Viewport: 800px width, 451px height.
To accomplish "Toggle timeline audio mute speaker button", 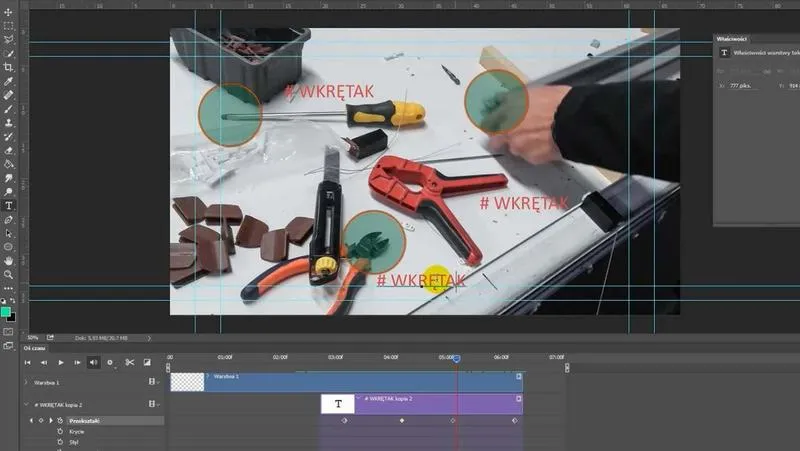I will pyautogui.click(x=94, y=362).
